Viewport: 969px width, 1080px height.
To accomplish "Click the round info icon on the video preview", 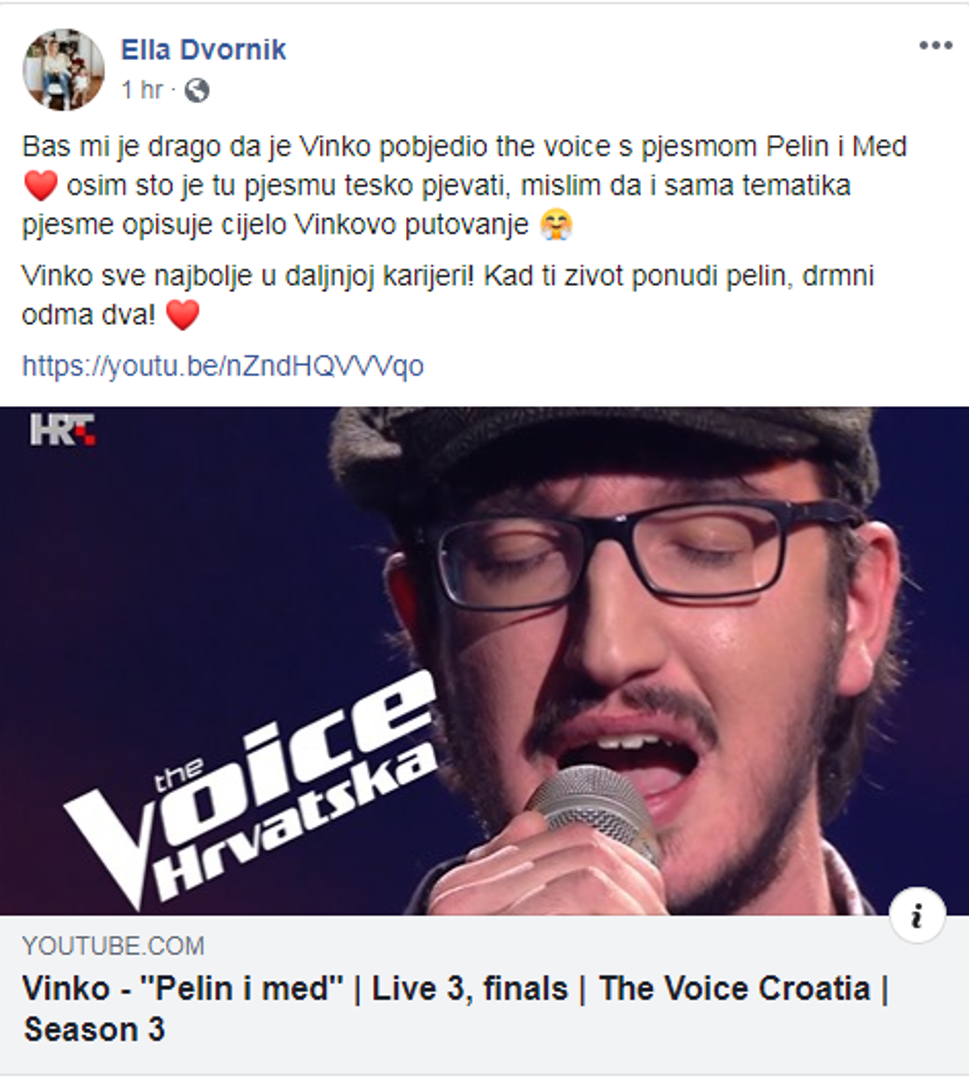I will [917, 916].
